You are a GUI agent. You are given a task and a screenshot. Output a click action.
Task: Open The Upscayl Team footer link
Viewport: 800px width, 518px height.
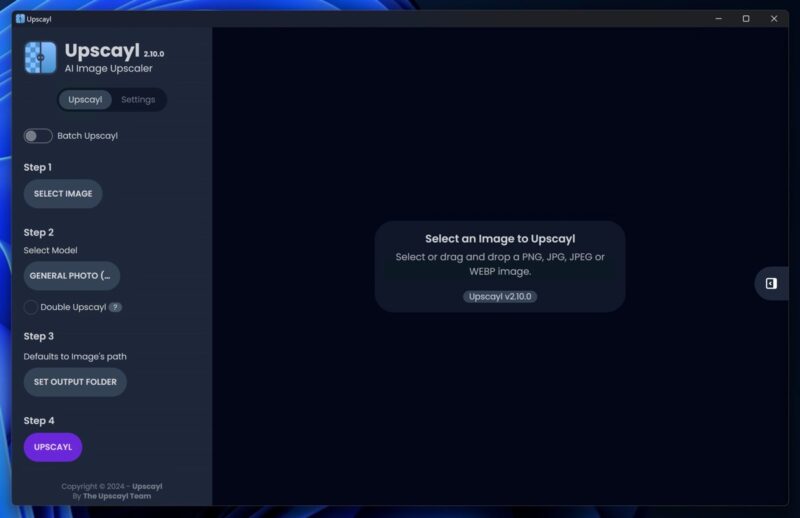tap(117, 496)
